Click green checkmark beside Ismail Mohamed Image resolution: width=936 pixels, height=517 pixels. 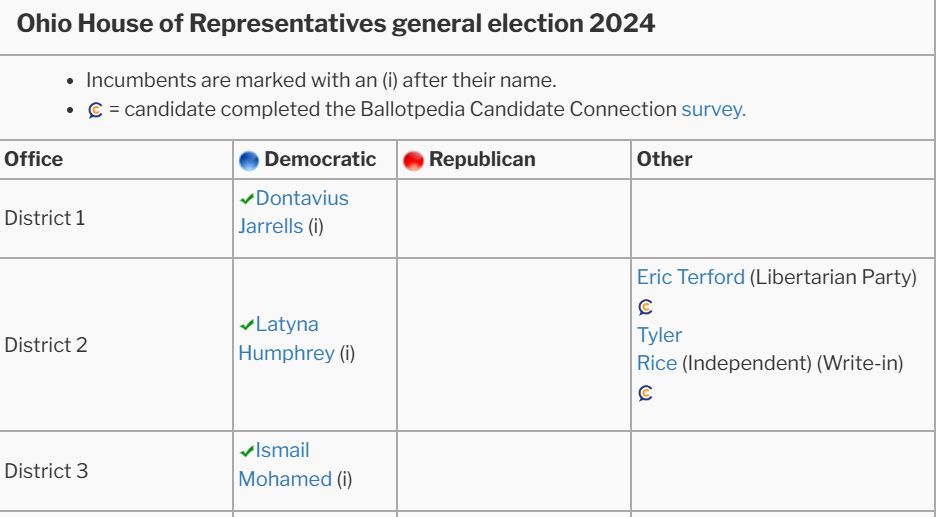pos(247,451)
